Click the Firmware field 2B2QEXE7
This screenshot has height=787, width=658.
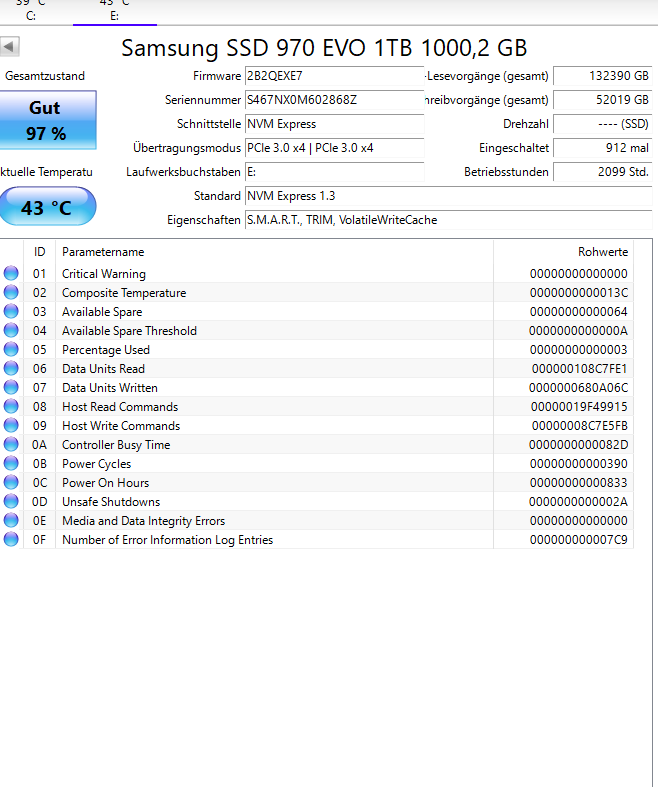[334, 76]
